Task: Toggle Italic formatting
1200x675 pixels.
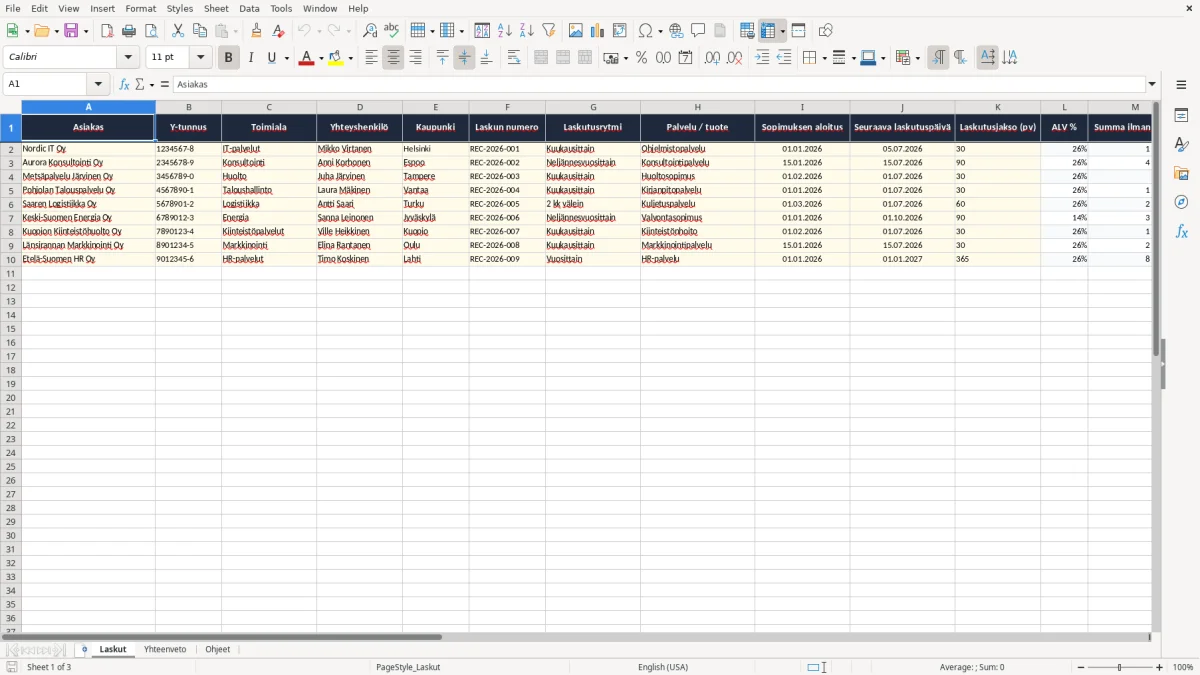Action: [250, 58]
